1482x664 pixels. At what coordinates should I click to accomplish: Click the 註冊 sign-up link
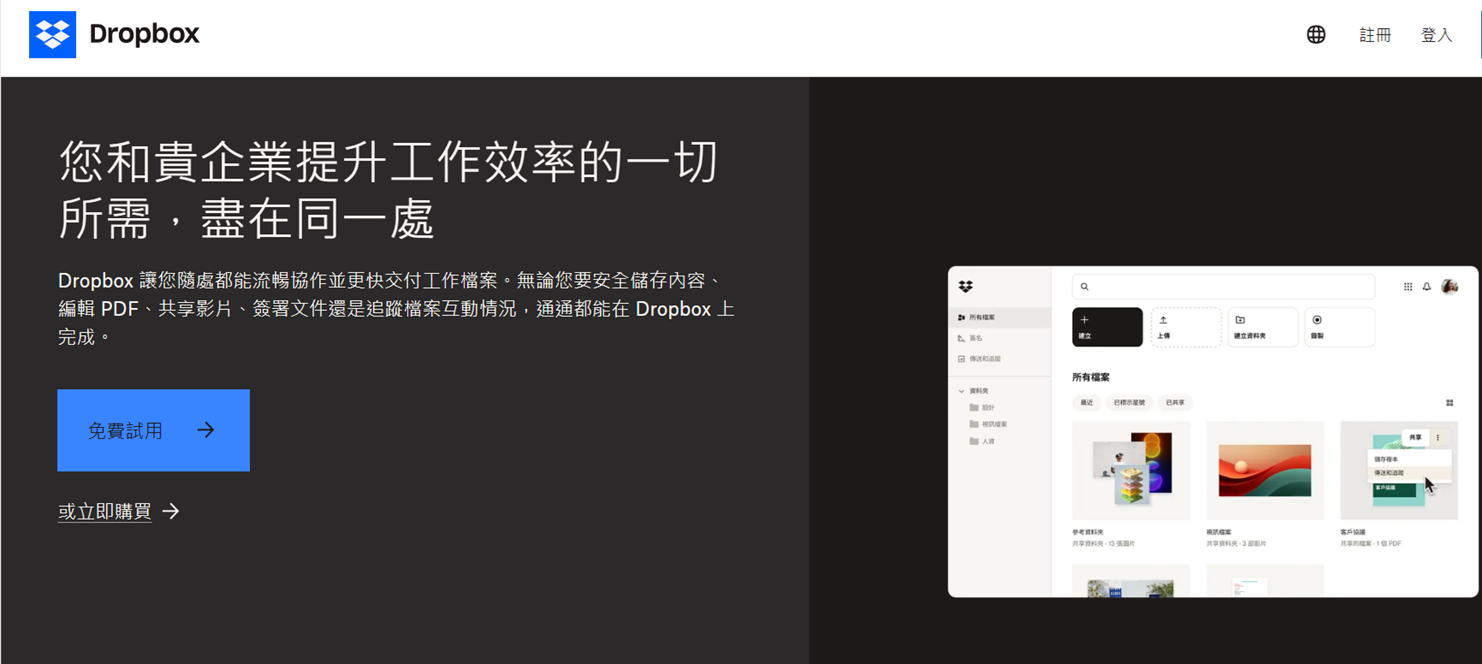(x=1374, y=35)
